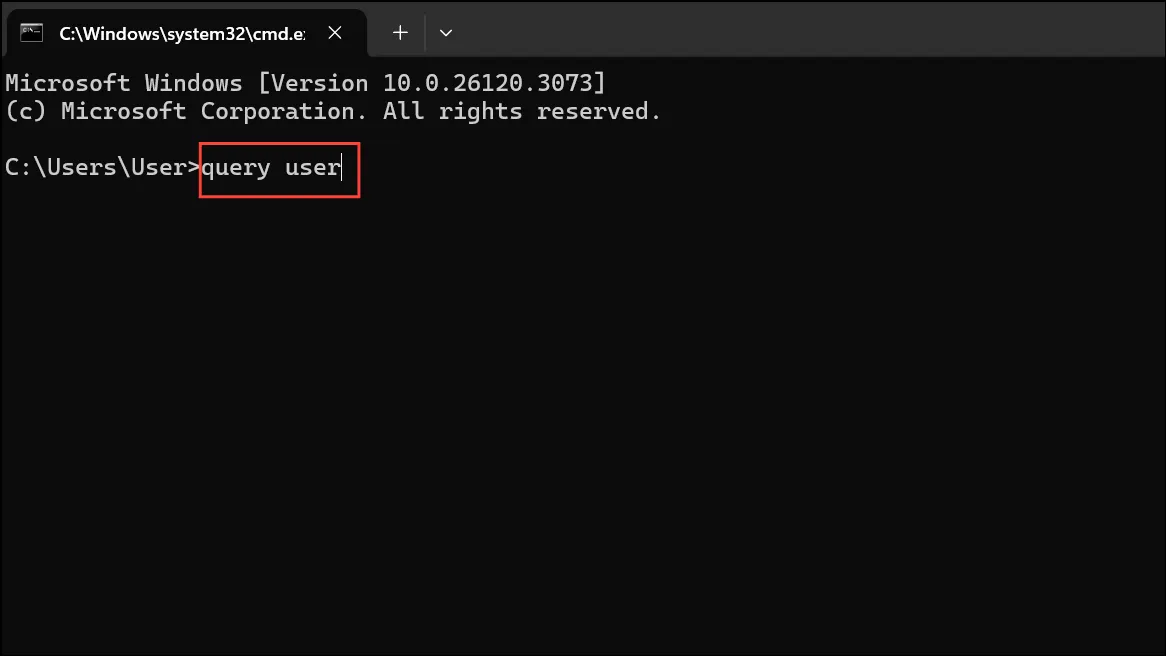Click the typed word "query"
Screen dimensions: 1166x656
pos(236,168)
